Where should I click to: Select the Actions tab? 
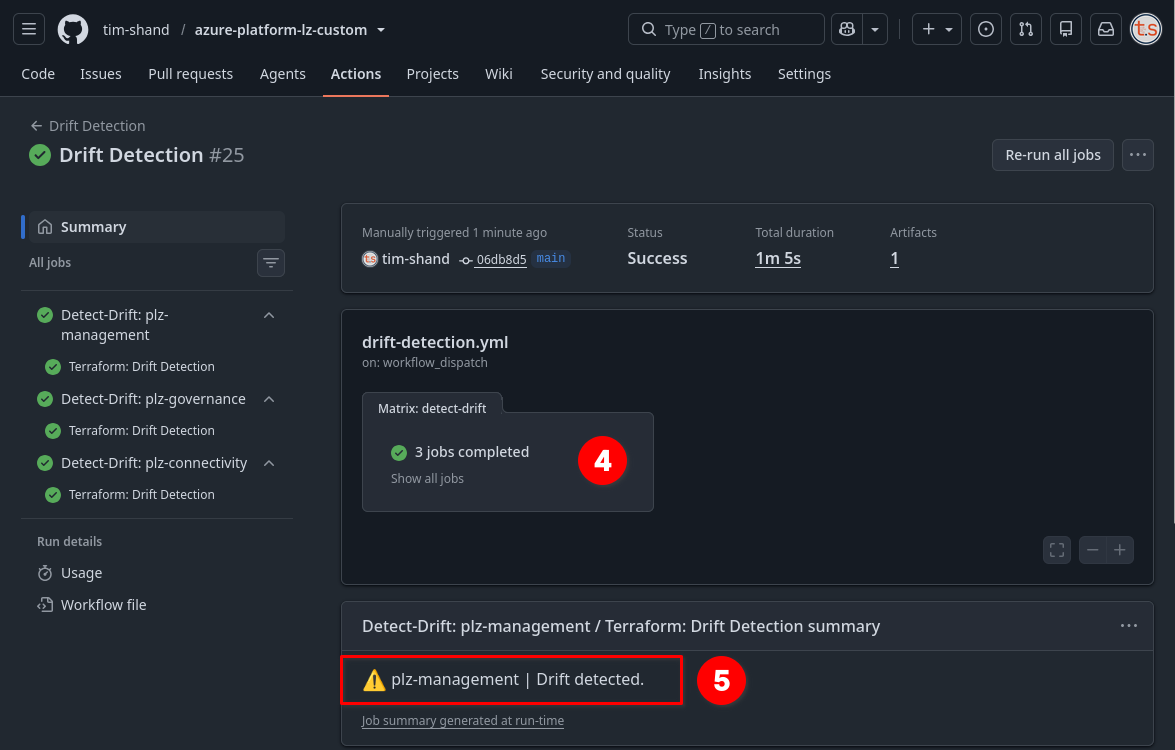click(x=356, y=74)
